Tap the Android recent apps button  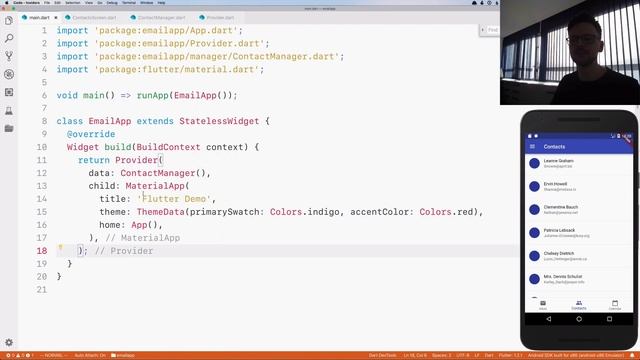point(609,319)
